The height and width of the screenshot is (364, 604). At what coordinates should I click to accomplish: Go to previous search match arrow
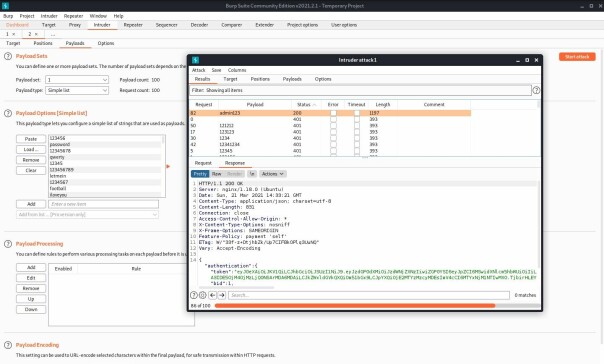coord(213,295)
